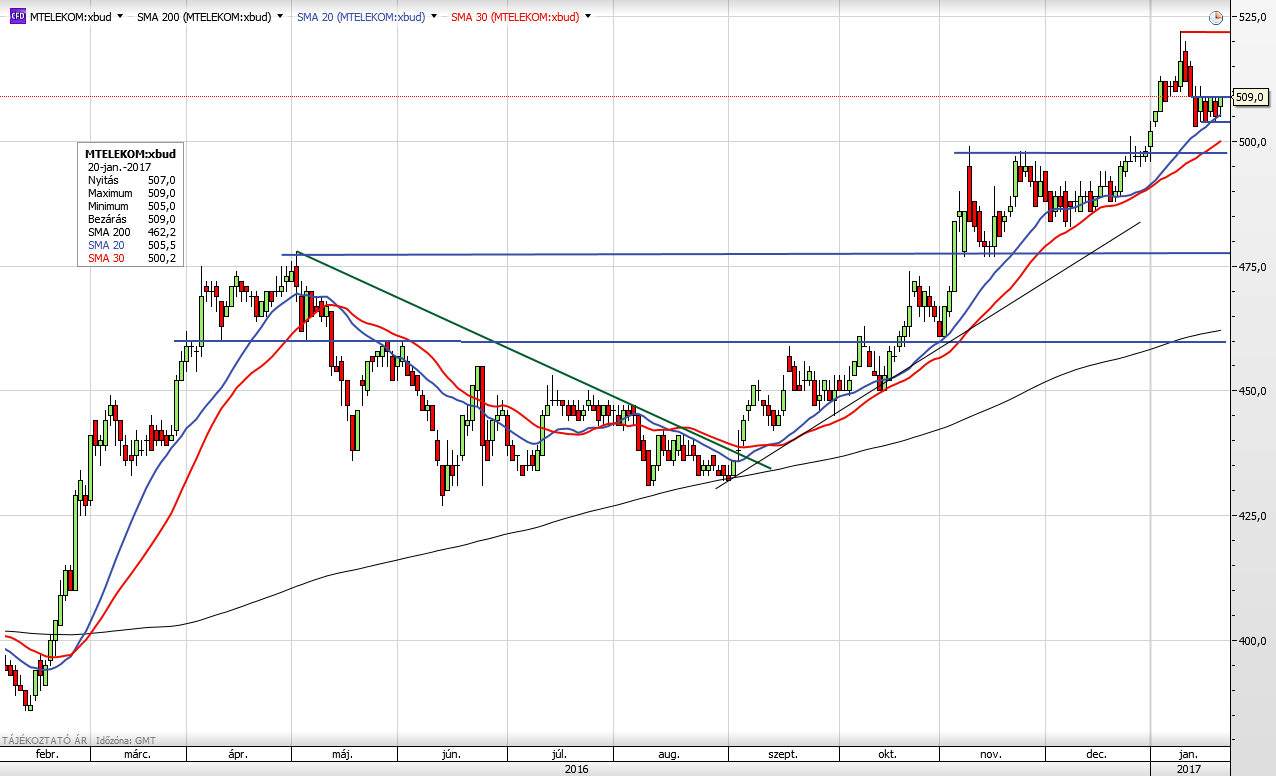This screenshot has width=1276, height=776.
Task: Click the aug. month label on the time axis
Action: pos(669,755)
